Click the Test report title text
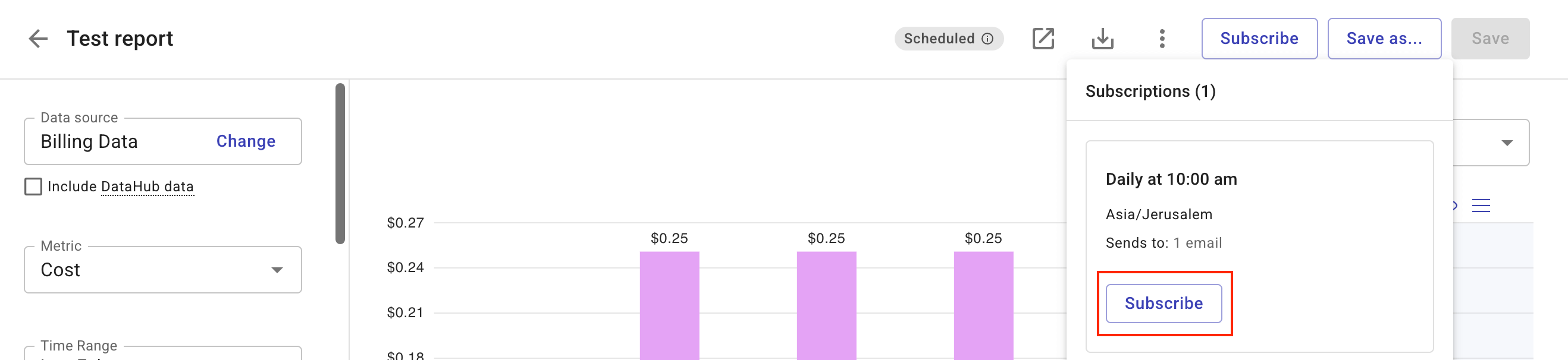Image resolution: width=1568 pixels, height=360 pixels. coord(120,39)
